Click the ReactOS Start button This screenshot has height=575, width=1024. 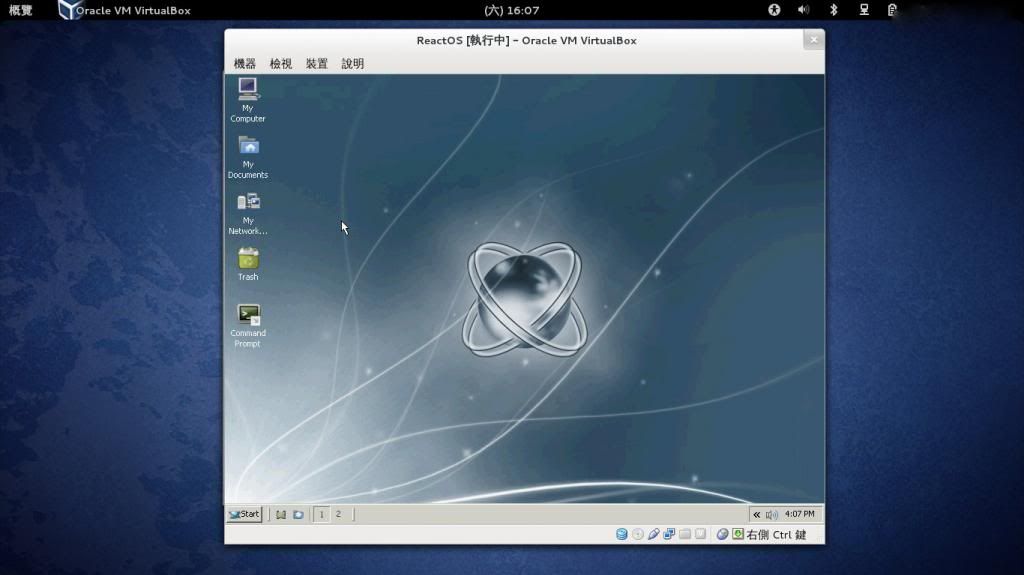244,514
